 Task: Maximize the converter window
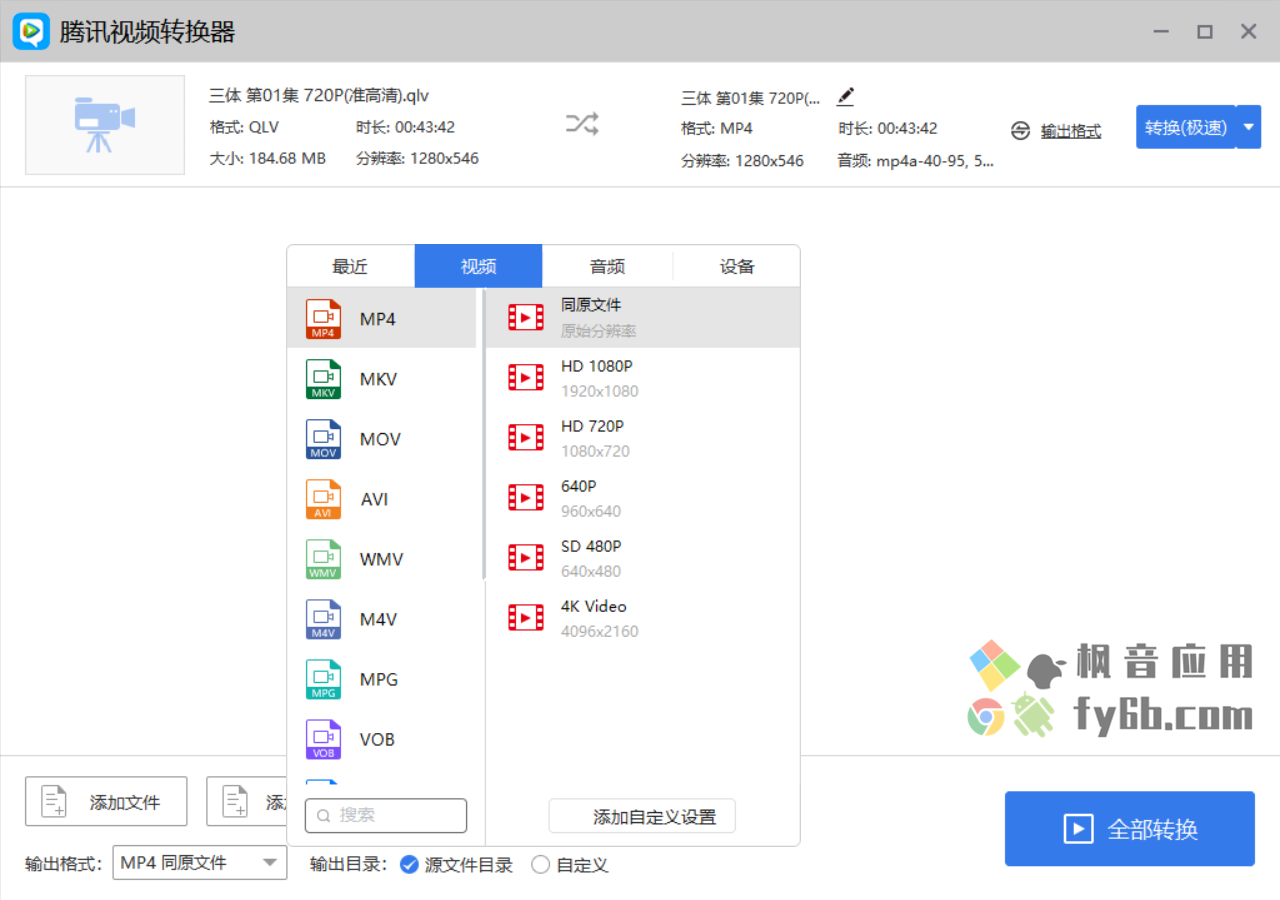pos(1205,32)
